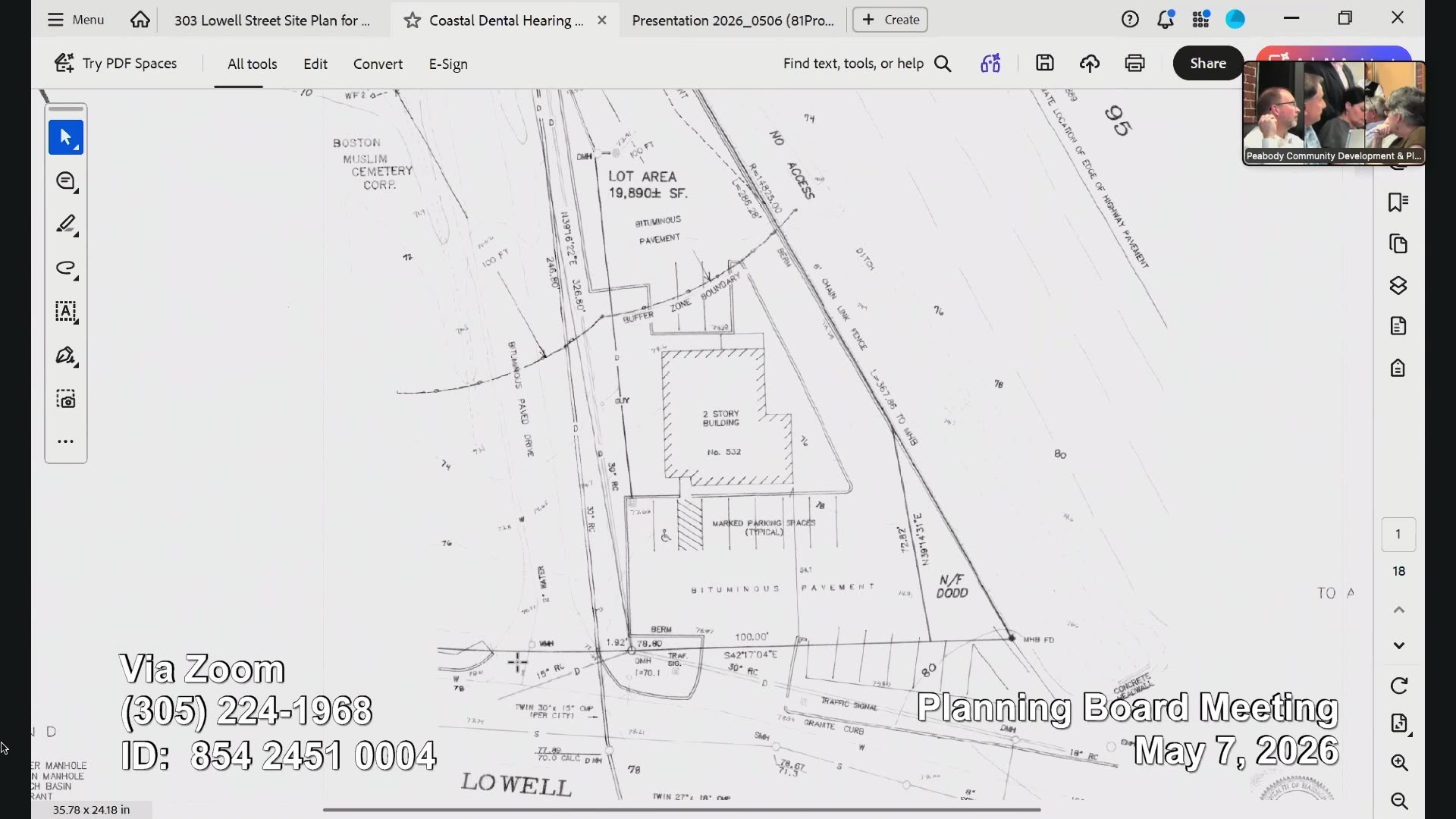1456x819 pixels.
Task: Click Find text, tools, or help search
Action: pos(867,64)
